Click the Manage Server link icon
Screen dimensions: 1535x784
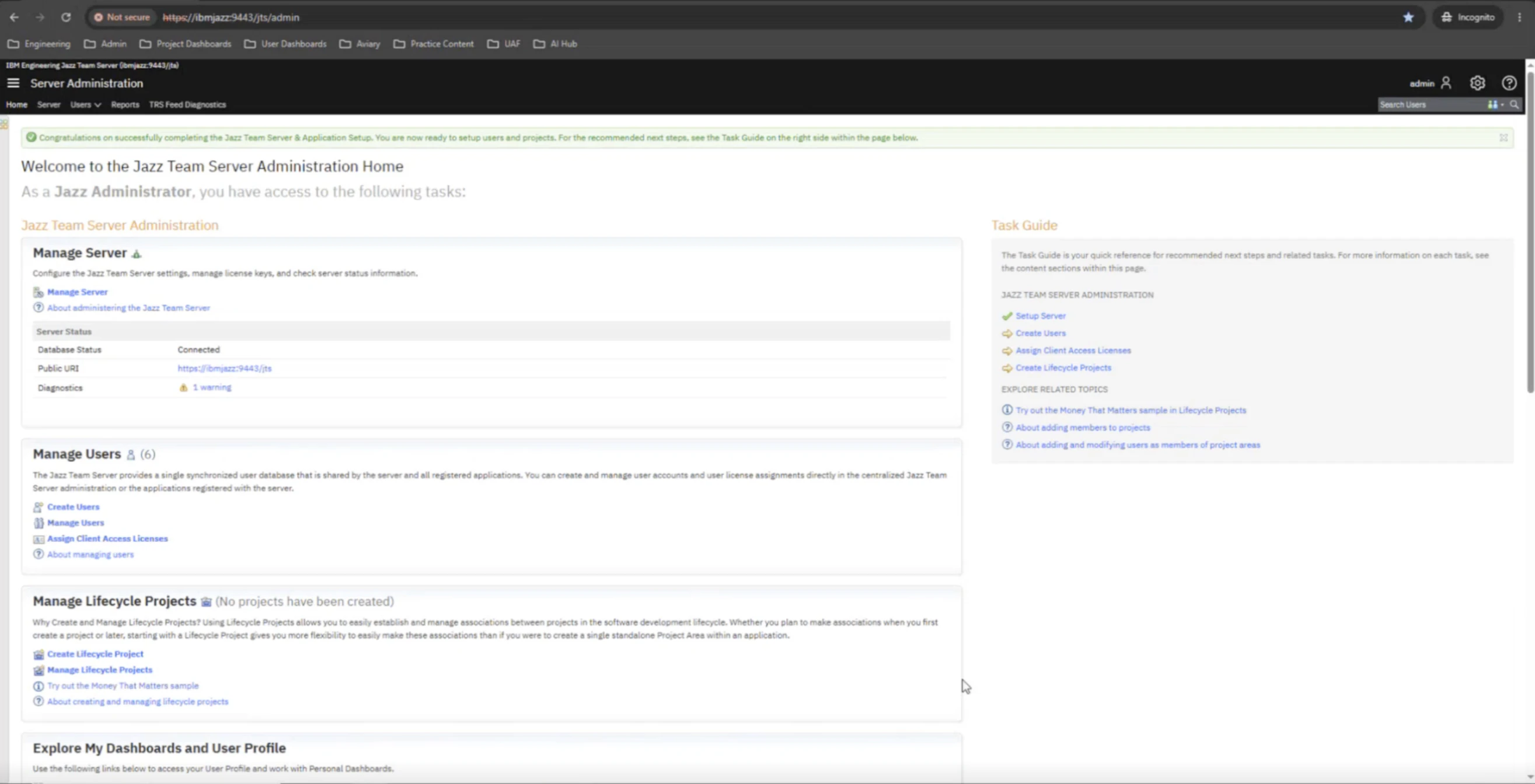[x=38, y=292]
